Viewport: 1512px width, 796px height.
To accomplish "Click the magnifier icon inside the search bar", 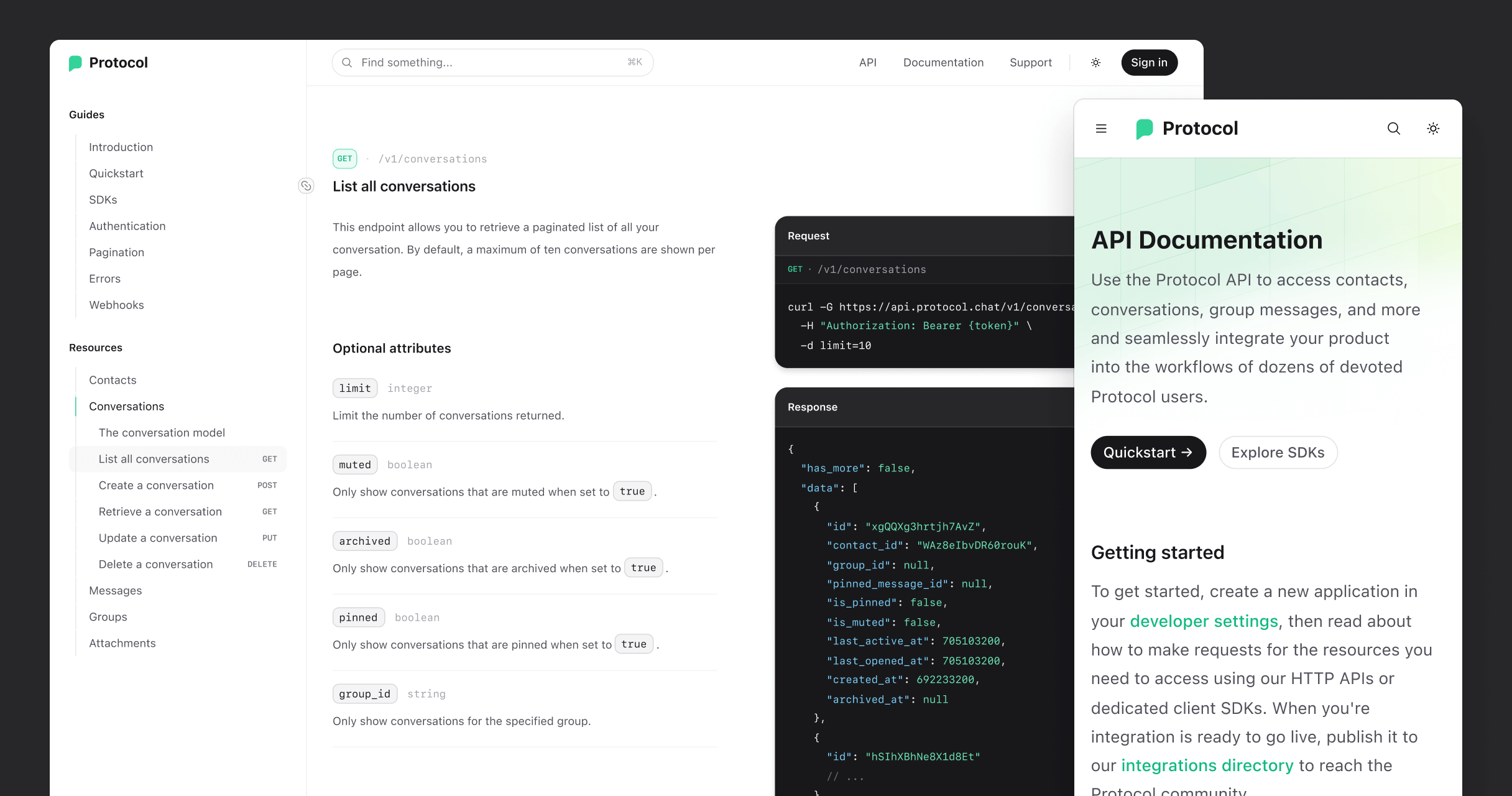I will pyautogui.click(x=348, y=62).
